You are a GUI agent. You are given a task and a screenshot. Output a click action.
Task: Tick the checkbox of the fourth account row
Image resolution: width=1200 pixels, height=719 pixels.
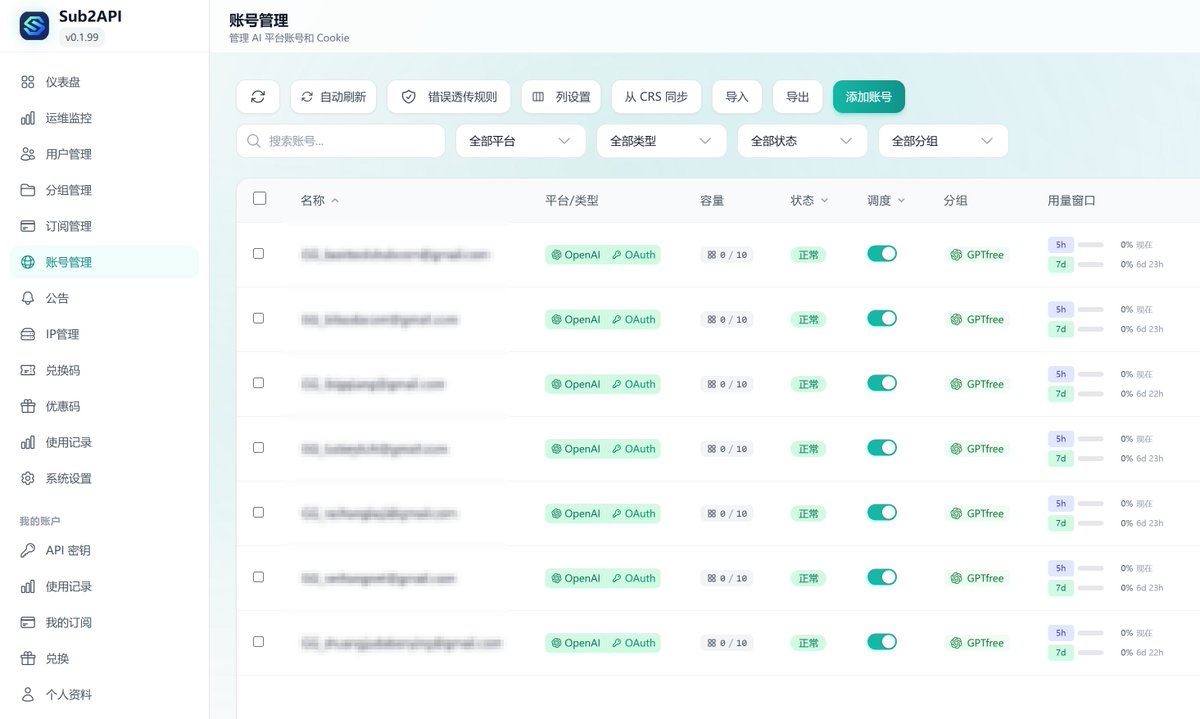click(258, 448)
